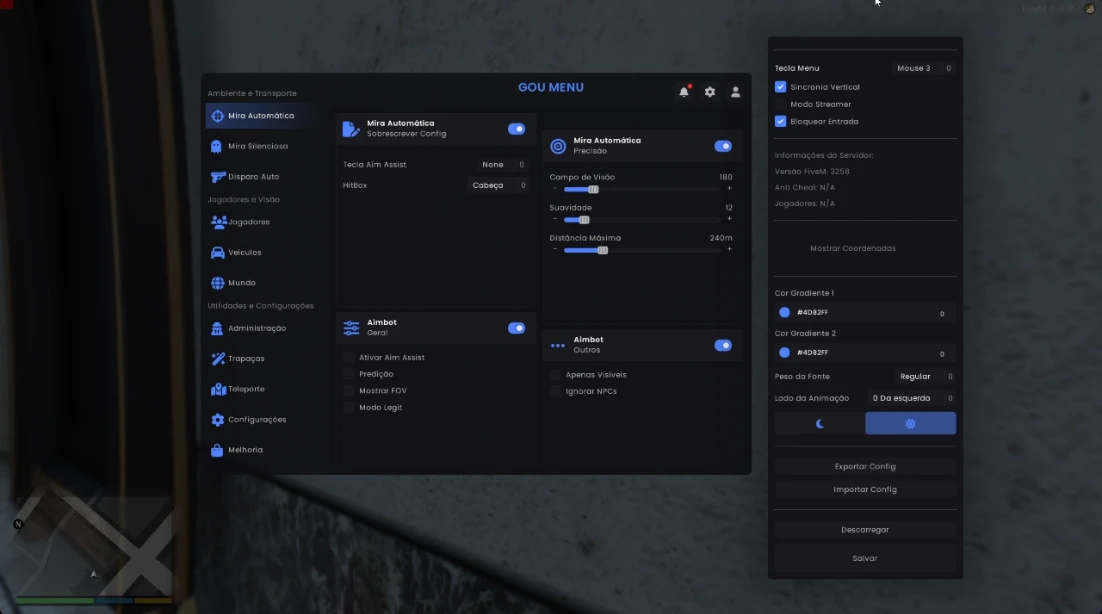This screenshot has width=1102, height=614.
Task: Select the moon dark theme icon
Action: tap(820, 424)
